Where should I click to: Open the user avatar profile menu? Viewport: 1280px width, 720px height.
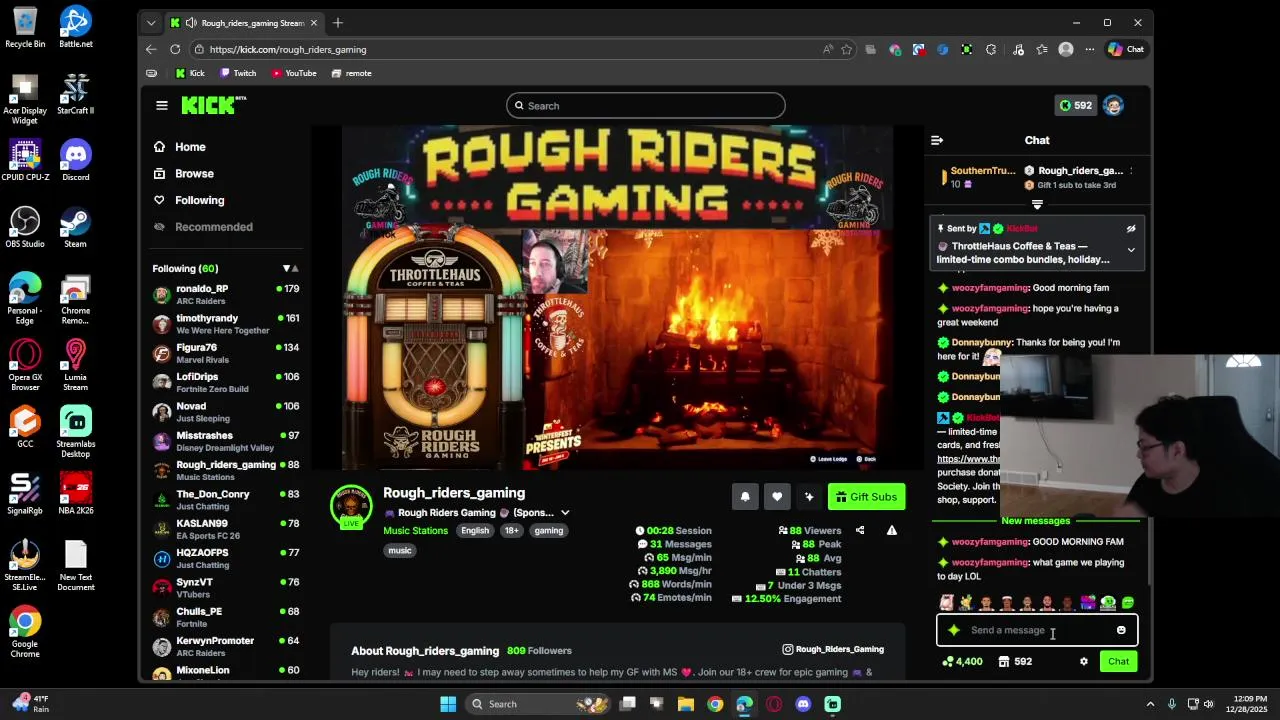click(1113, 105)
